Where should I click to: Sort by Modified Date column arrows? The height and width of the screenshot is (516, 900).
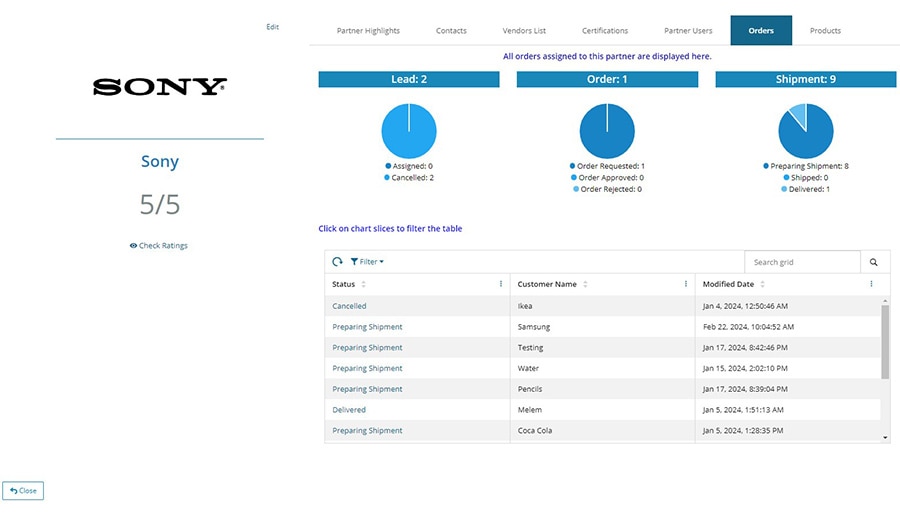pos(762,284)
